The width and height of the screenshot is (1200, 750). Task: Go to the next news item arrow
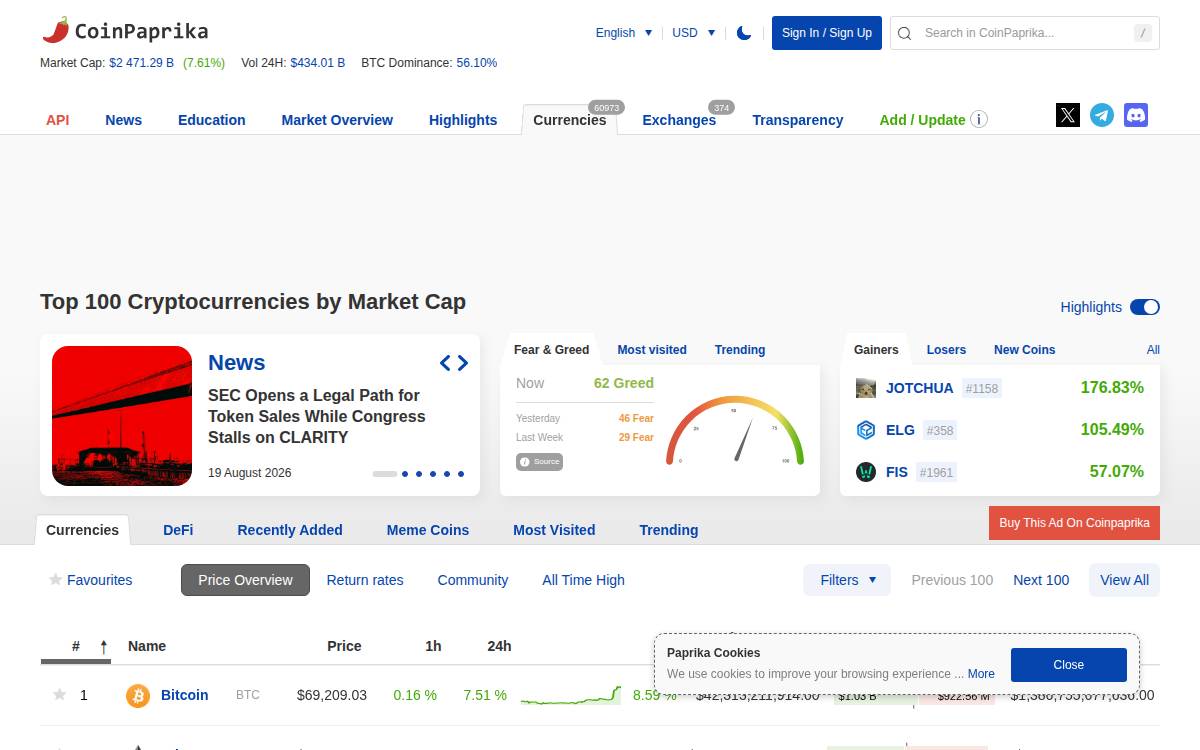(x=463, y=363)
